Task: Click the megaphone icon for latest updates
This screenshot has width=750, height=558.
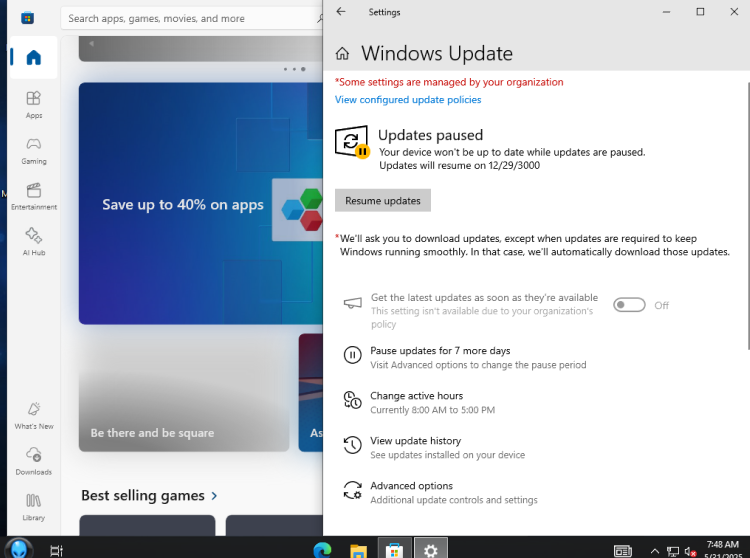Action: (353, 303)
